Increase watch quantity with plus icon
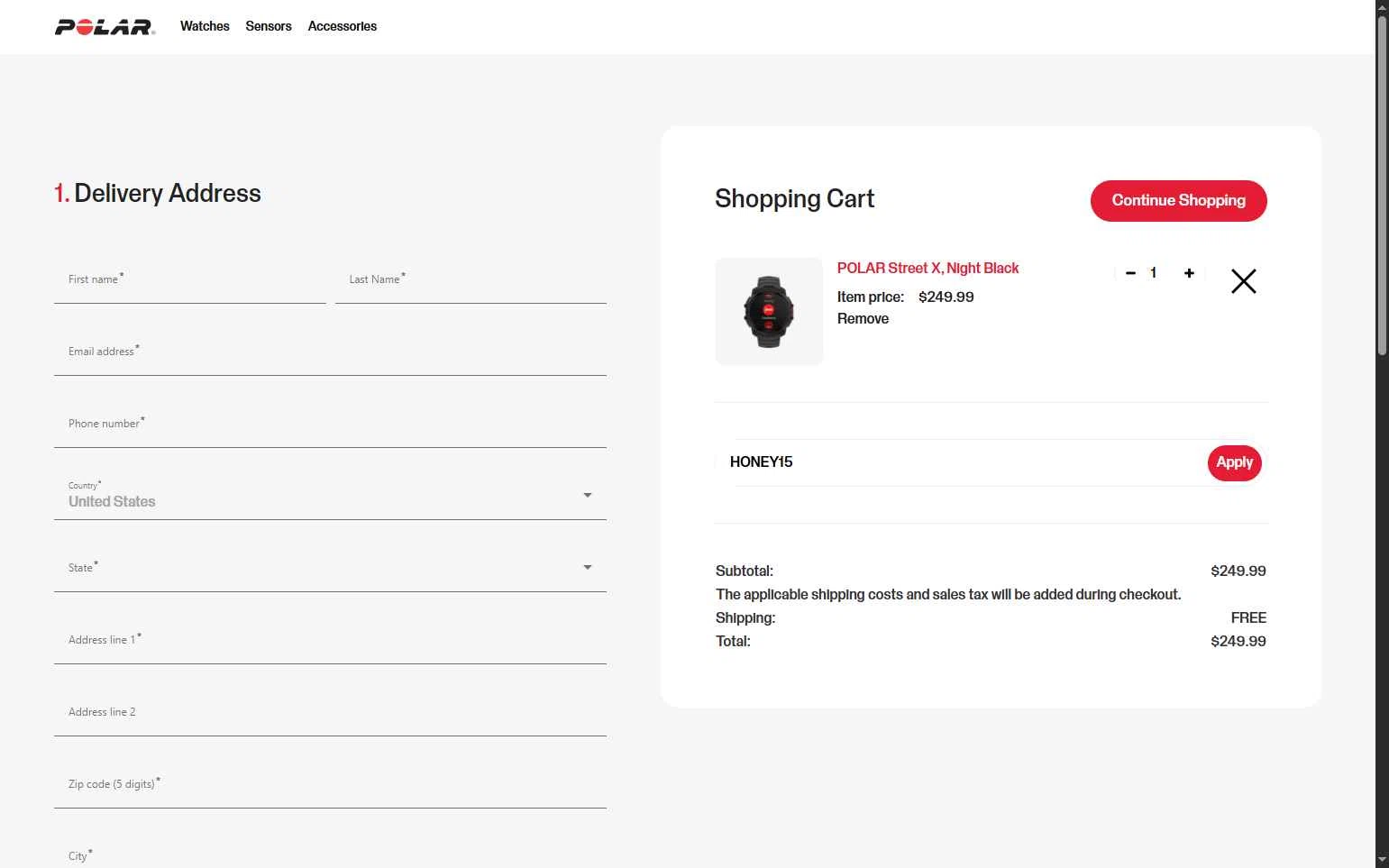The image size is (1389, 868). [1189, 273]
